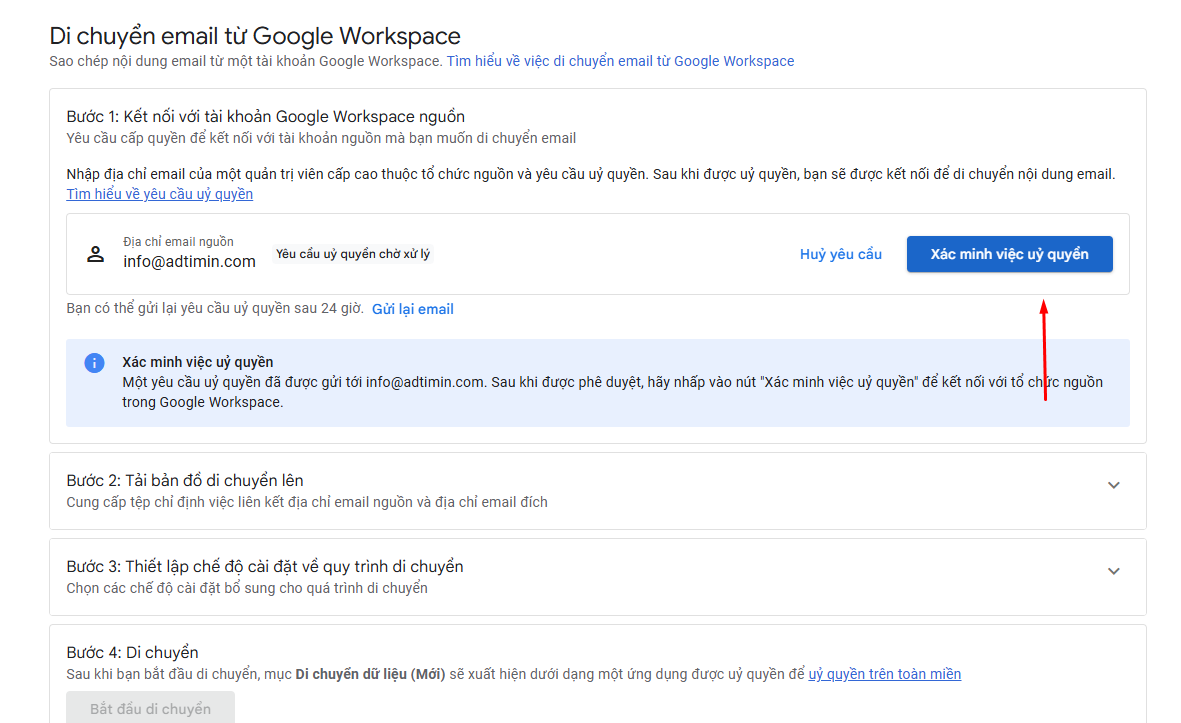Click the Bước 1 Kết nối với tài khoản heading

pos(266,117)
